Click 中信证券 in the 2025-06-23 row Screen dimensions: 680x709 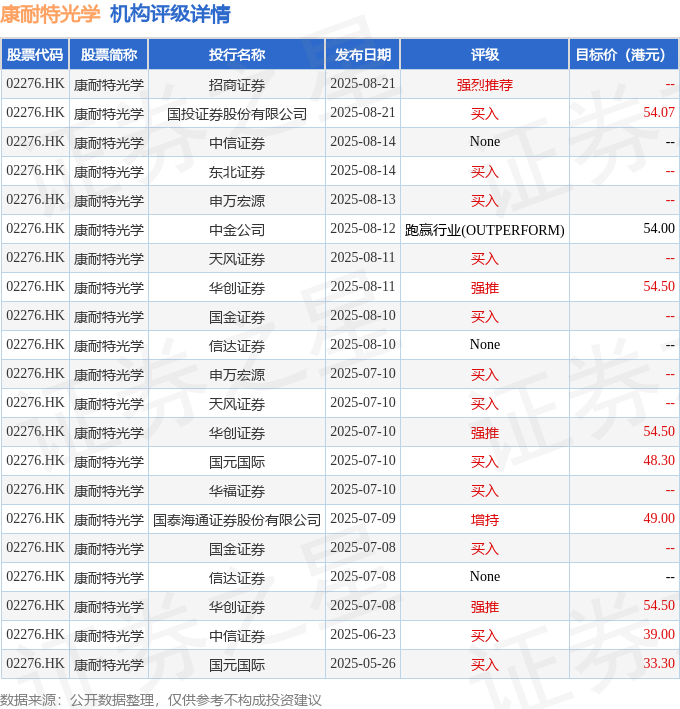(x=236, y=636)
